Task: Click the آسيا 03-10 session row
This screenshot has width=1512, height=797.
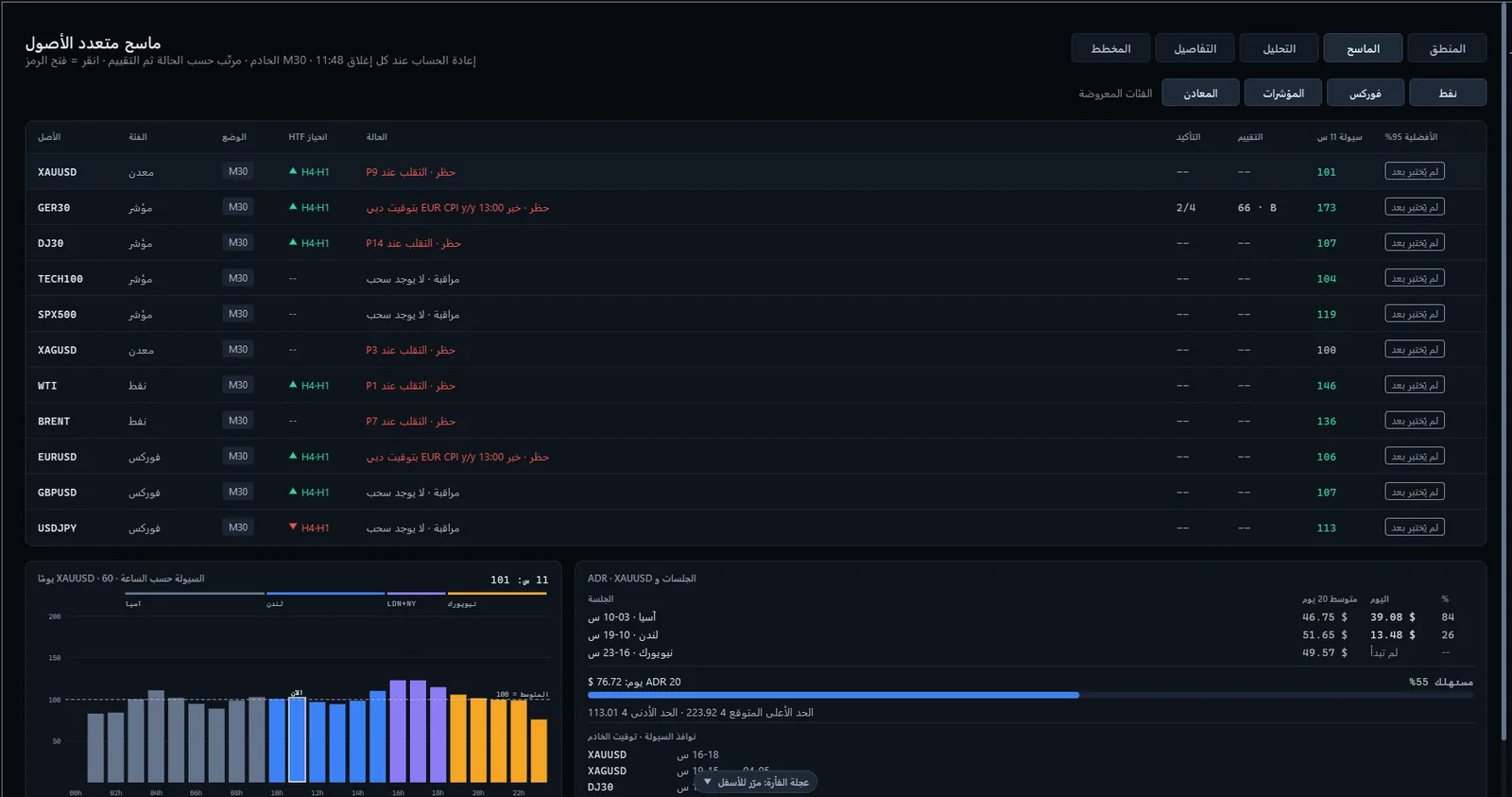Action: click(1030, 616)
